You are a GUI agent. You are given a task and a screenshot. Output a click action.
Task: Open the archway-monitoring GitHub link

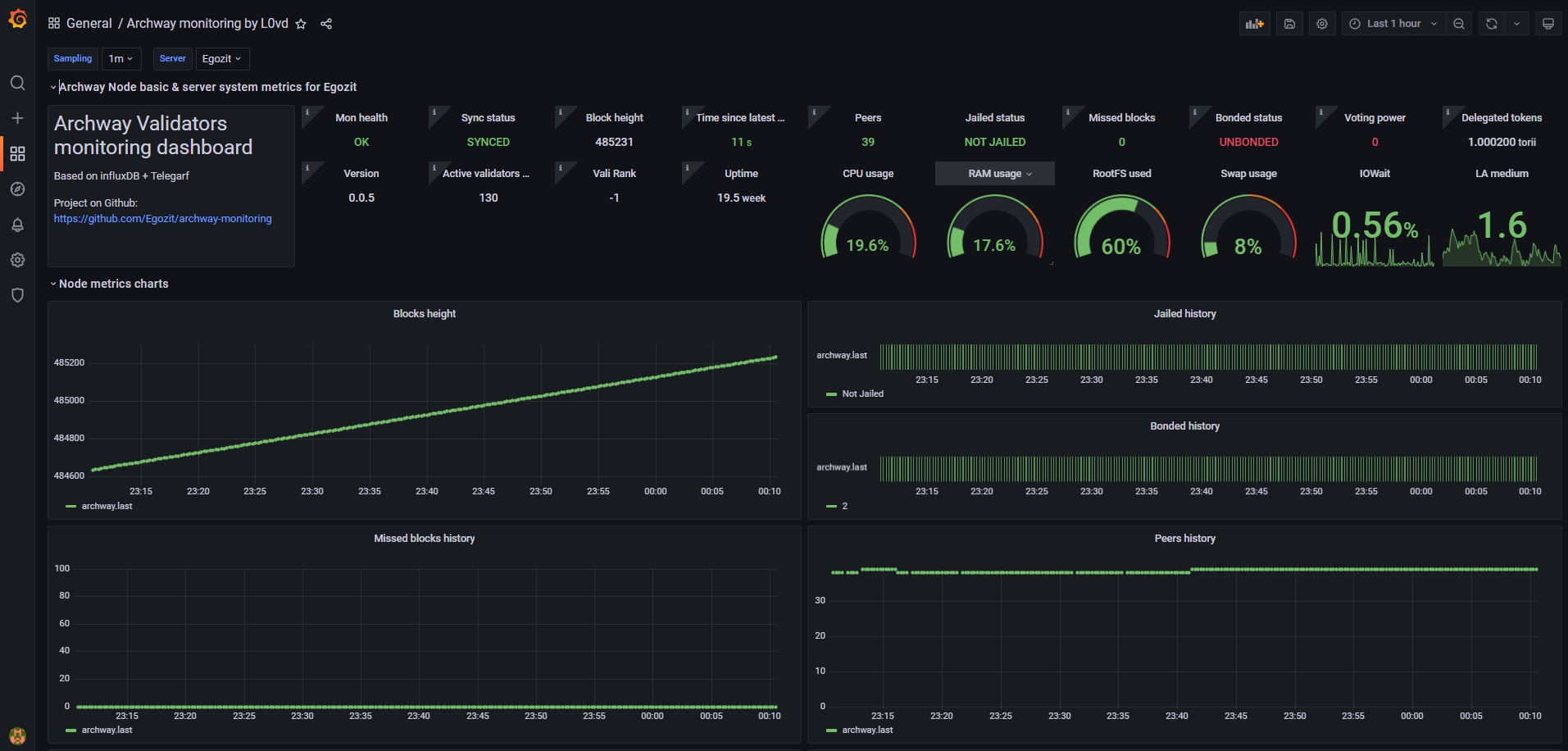[x=162, y=219]
